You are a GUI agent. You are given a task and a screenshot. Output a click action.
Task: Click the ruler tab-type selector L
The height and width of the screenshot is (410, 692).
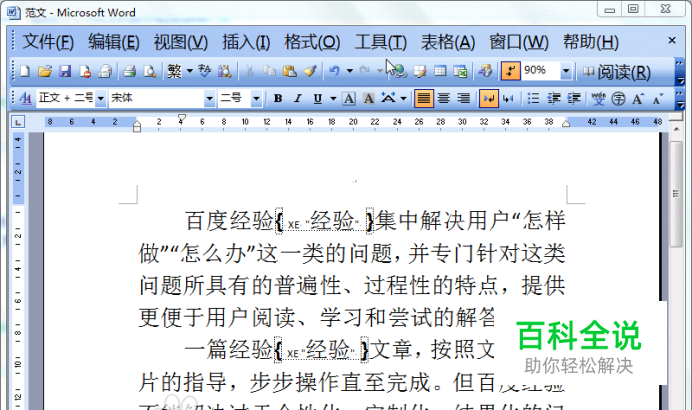click(x=18, y=122)
